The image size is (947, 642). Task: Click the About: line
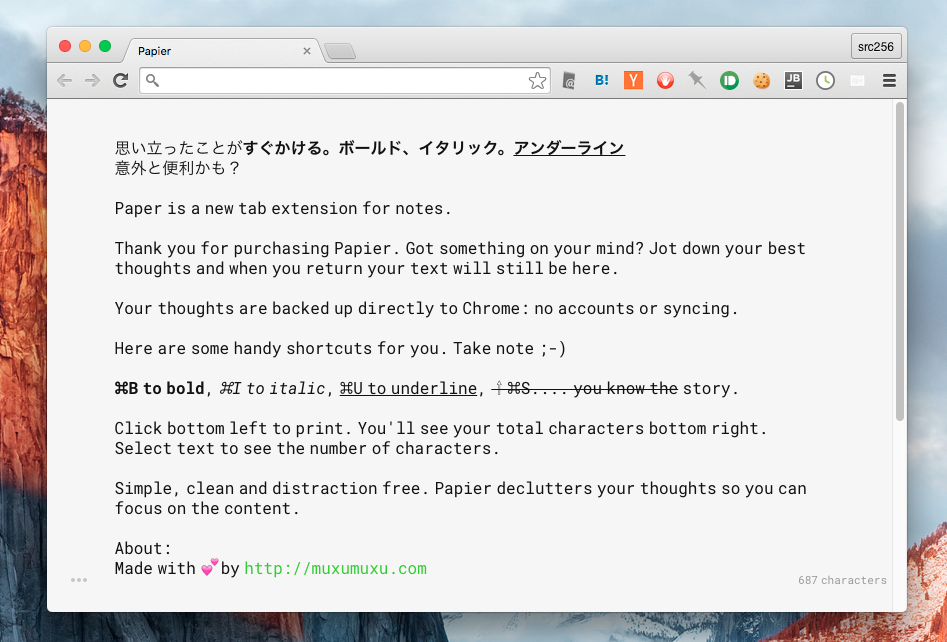coord(143,548)
